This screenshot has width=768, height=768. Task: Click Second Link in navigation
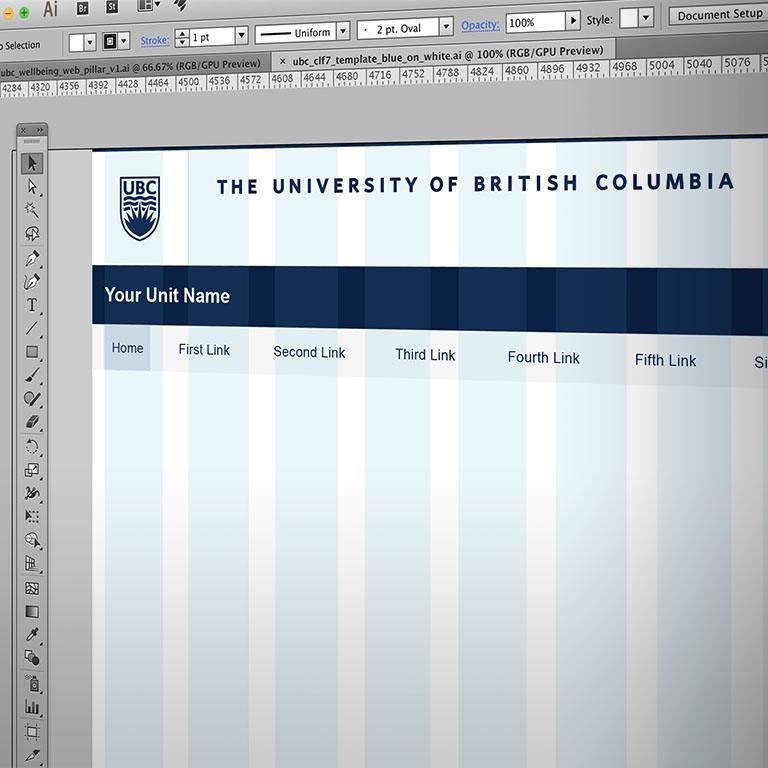309,352
